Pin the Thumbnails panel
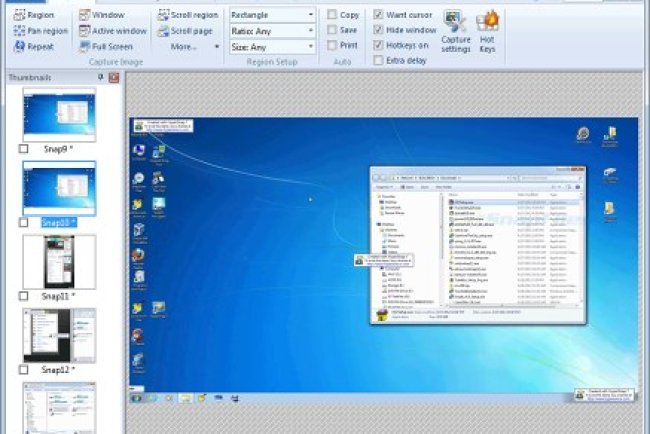650x434 pixels. (x=100, y=77)
